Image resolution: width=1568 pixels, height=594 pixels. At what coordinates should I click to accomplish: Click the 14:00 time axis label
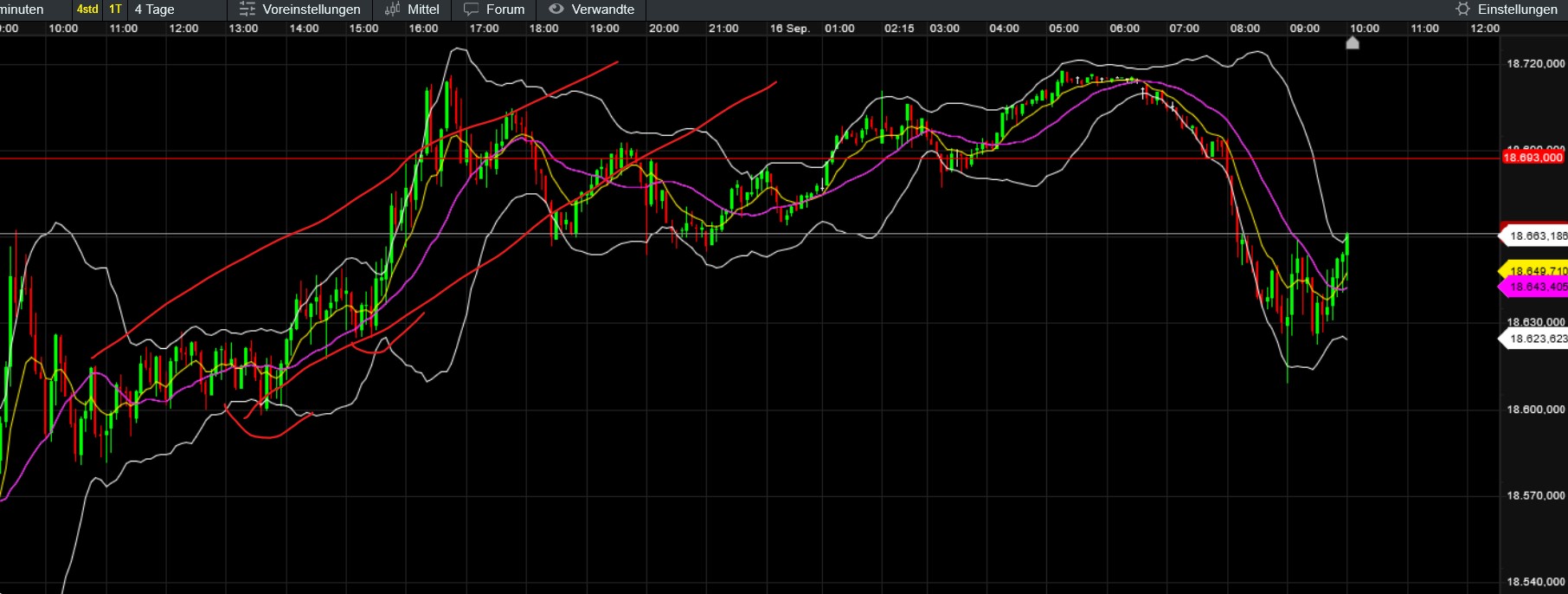pos(304,29)
